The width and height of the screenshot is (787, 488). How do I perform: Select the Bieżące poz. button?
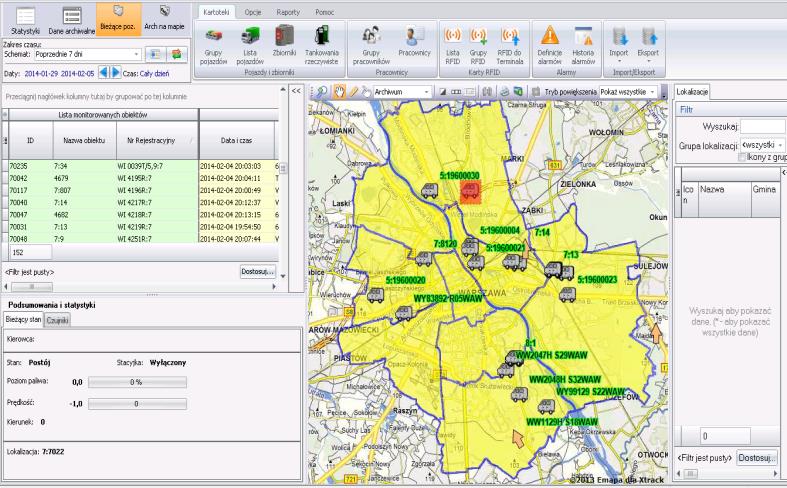coord(117,21)
